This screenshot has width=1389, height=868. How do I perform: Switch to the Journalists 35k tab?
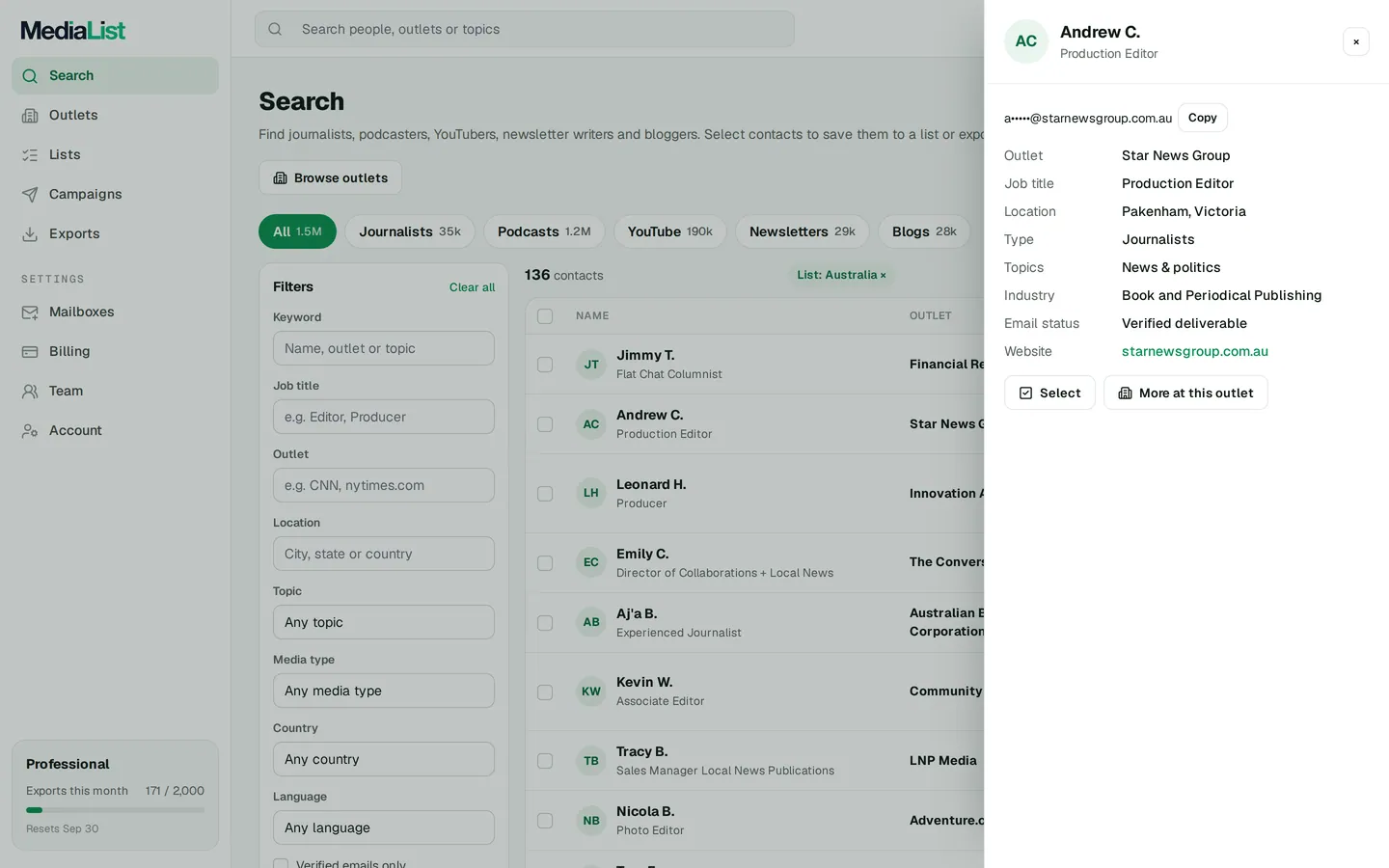(410, 231)
